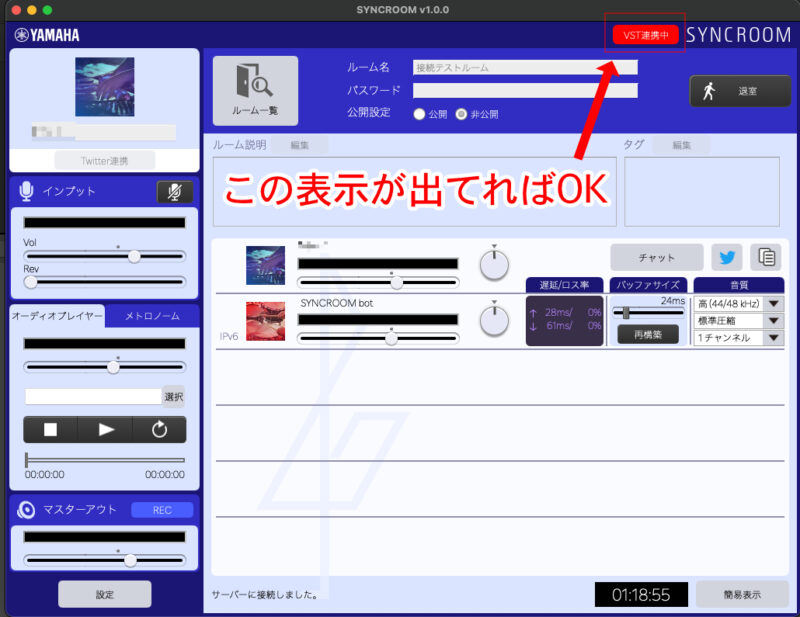The image size is (800, 617).
Task: Click the top member's pan knob
Action: tap(494, 265)
